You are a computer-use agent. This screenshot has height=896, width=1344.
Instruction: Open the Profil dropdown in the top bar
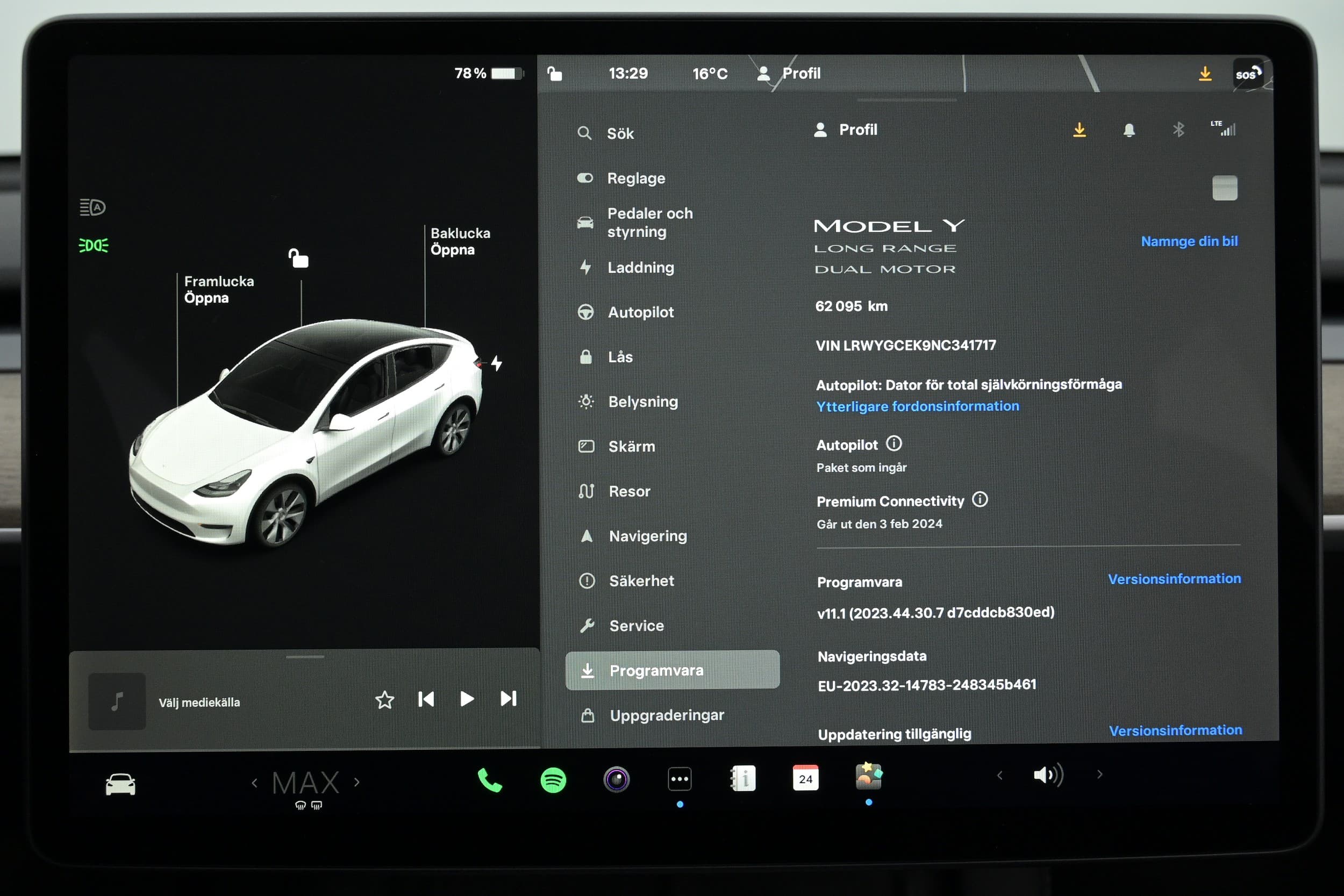point(789,73)
